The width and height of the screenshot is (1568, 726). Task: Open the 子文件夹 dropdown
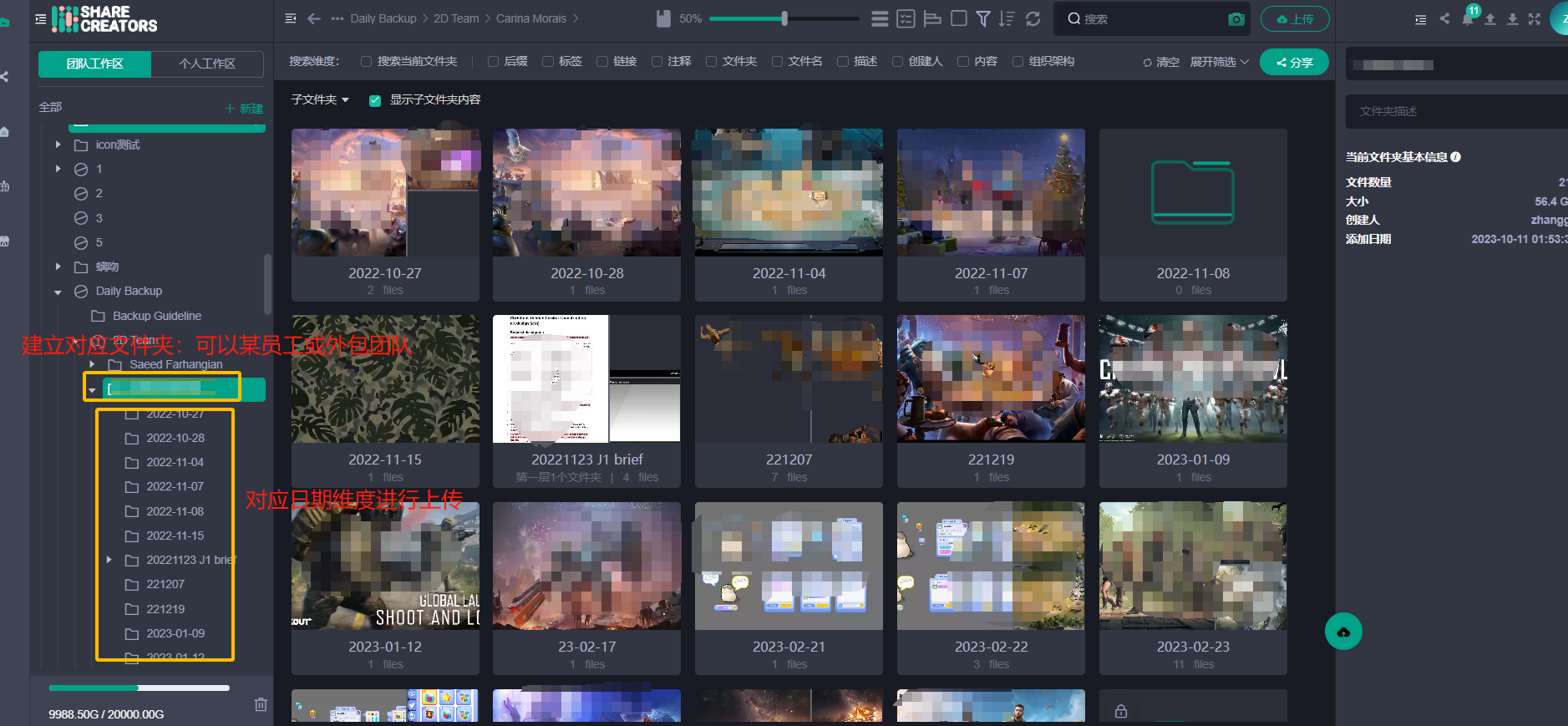click(x=320, y=99)
